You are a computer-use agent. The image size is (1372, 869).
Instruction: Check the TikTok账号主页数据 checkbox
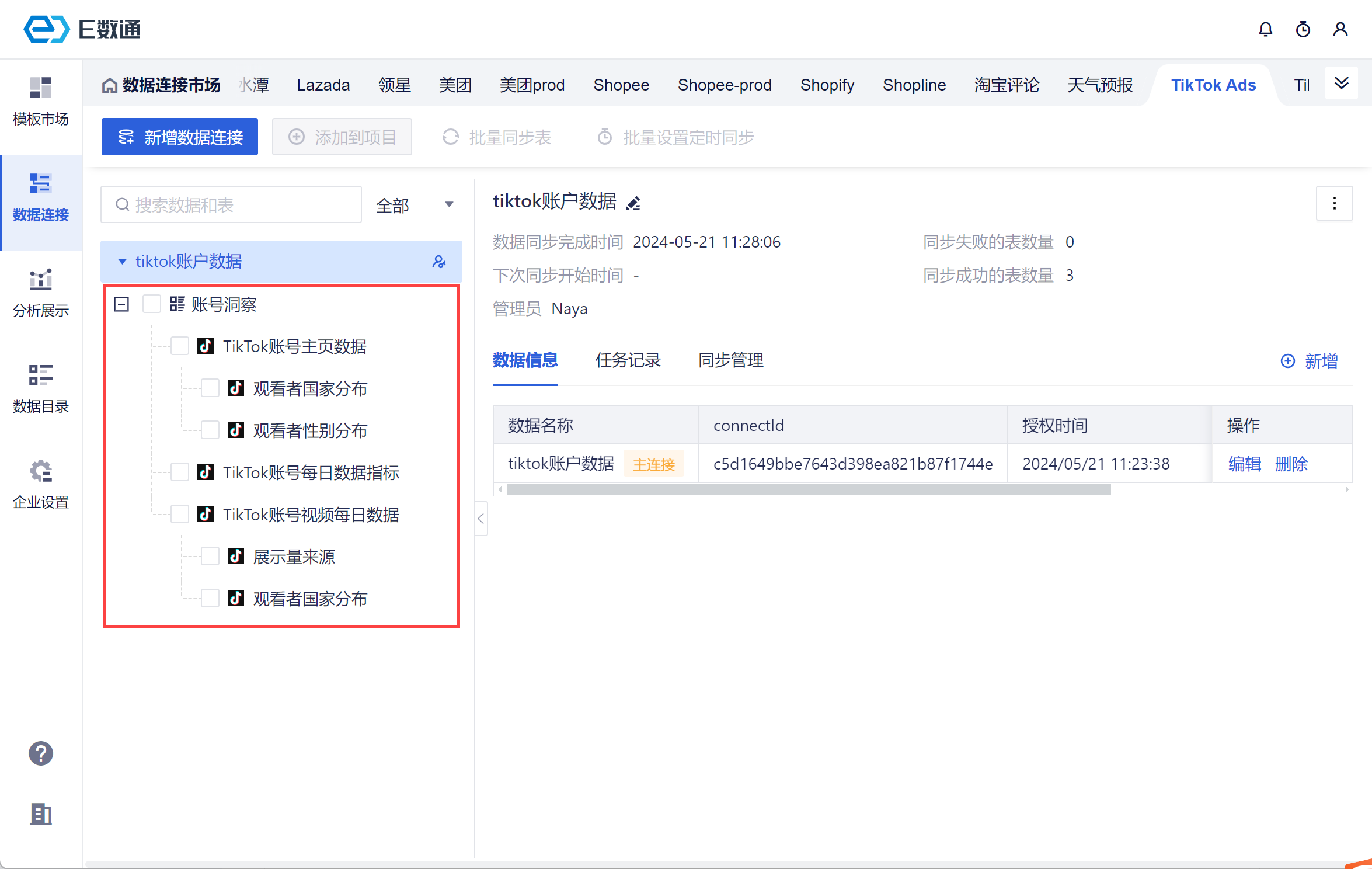tap(180, 346)
